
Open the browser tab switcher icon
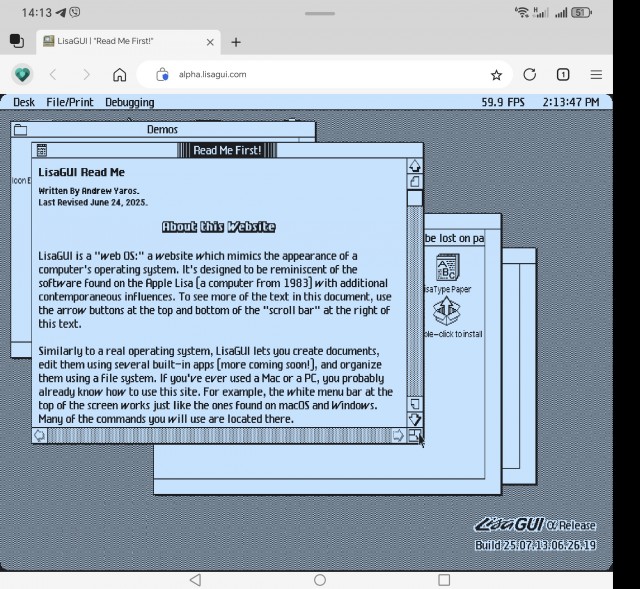pyautogui.click(x=17, y=41)
